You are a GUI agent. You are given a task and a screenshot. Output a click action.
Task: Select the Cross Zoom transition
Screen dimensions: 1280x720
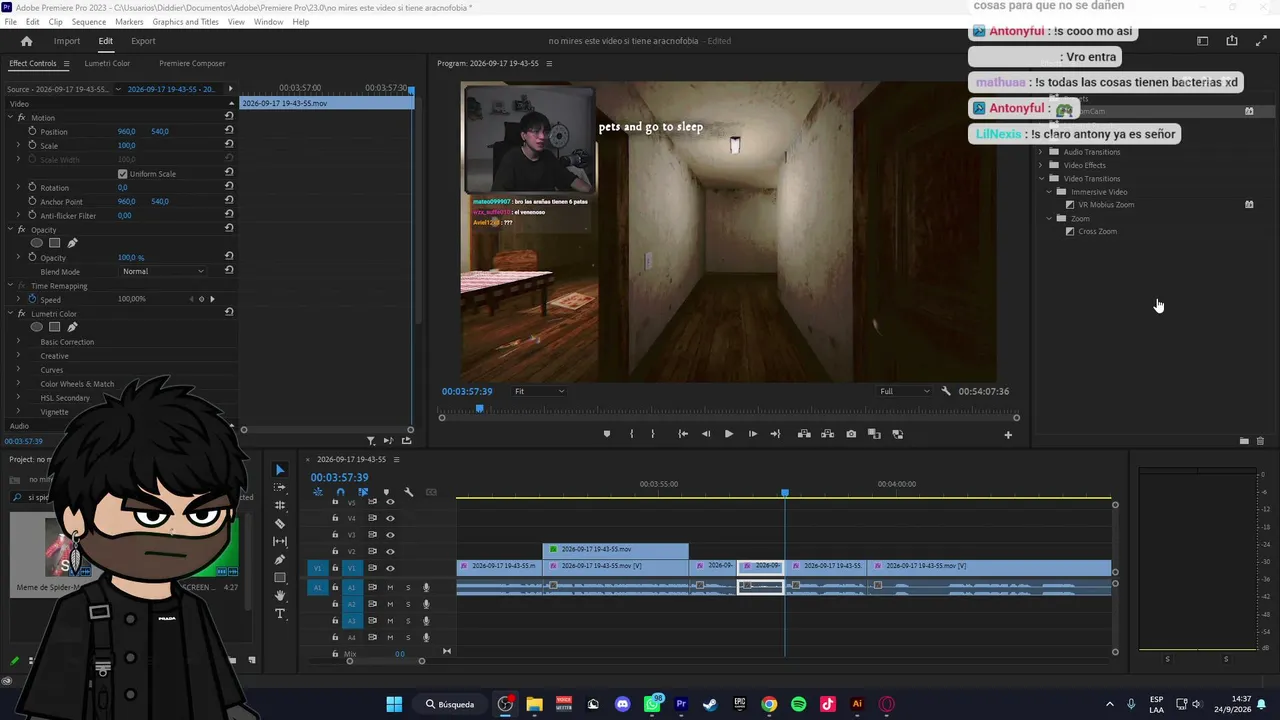click(1097, 231)
